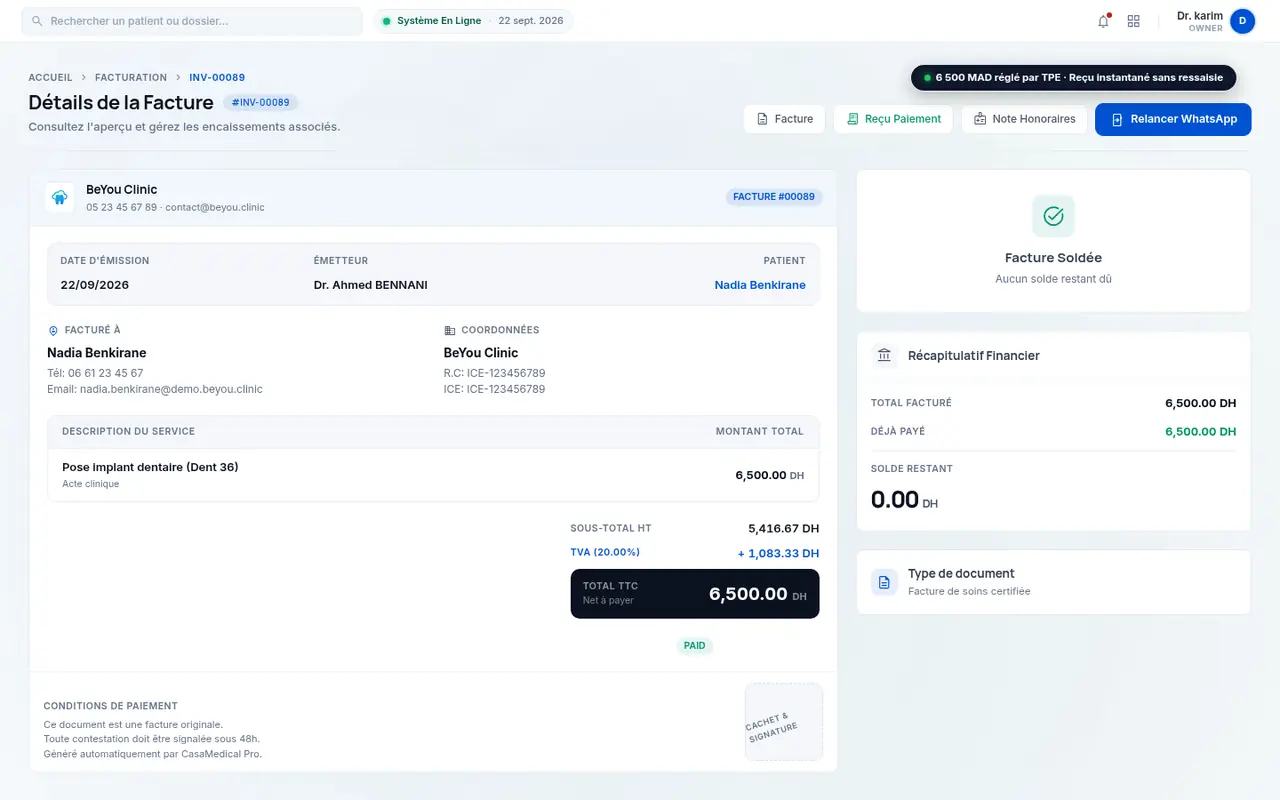Click the building icon beside Coordonnées

pyautogui.click(x=450, y=330)
